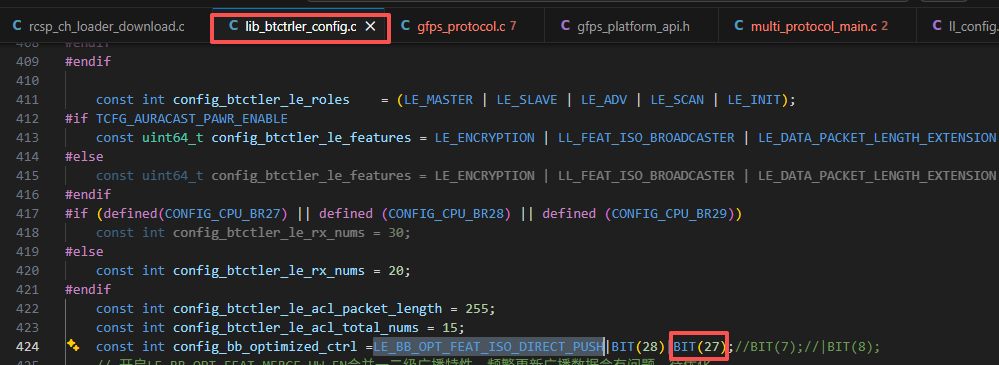Click LE_DATA_PACKET_LENGTH_EXTENSION on line 413
This screenshot has height=365, width=999.
pos(877,138)
